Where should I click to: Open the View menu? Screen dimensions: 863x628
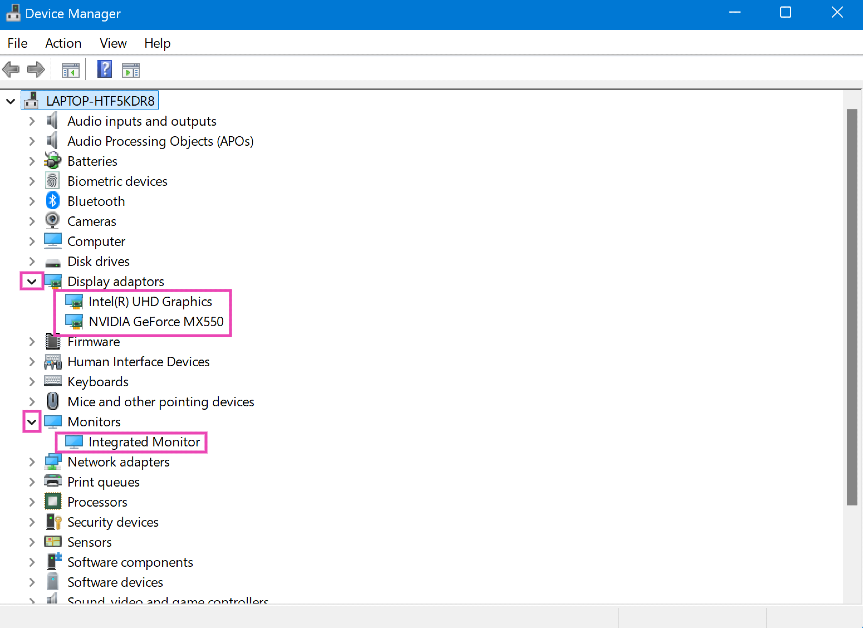113,43
